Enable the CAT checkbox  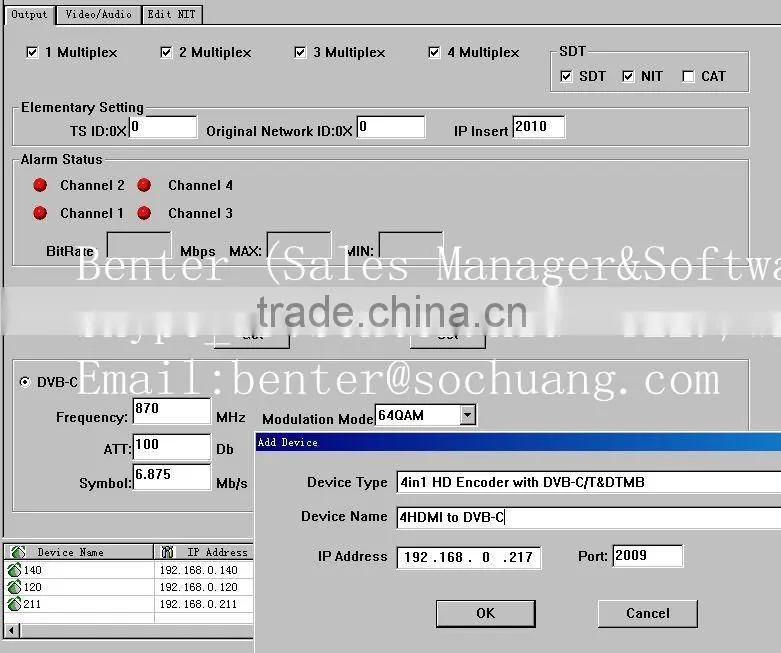(688, 76)
